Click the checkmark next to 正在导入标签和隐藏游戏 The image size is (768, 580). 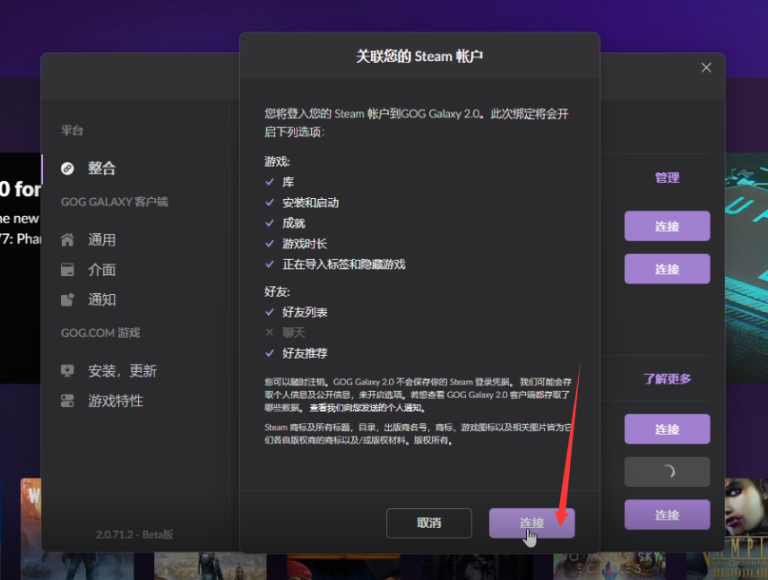point(269,264)
